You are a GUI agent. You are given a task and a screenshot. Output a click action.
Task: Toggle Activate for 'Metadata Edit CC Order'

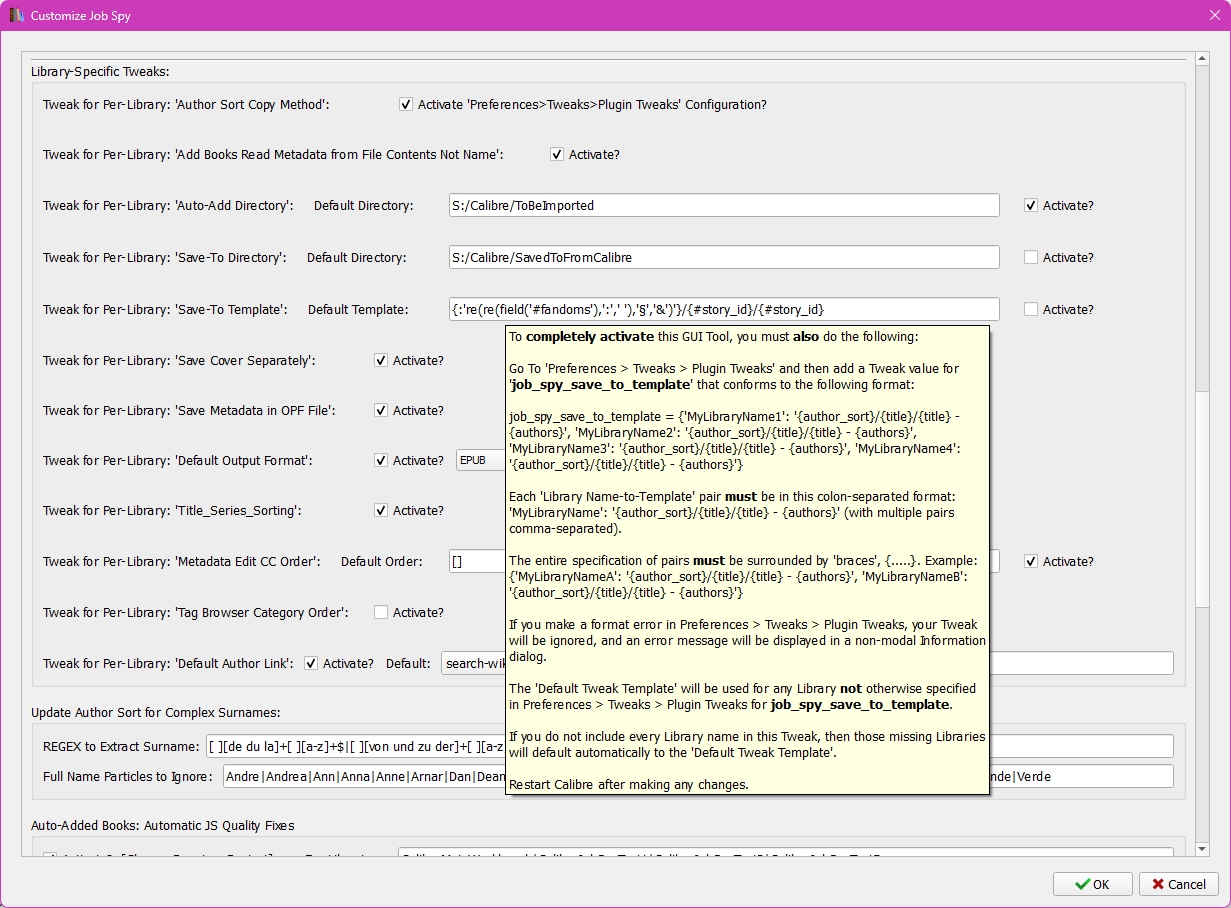[1031, 561]
